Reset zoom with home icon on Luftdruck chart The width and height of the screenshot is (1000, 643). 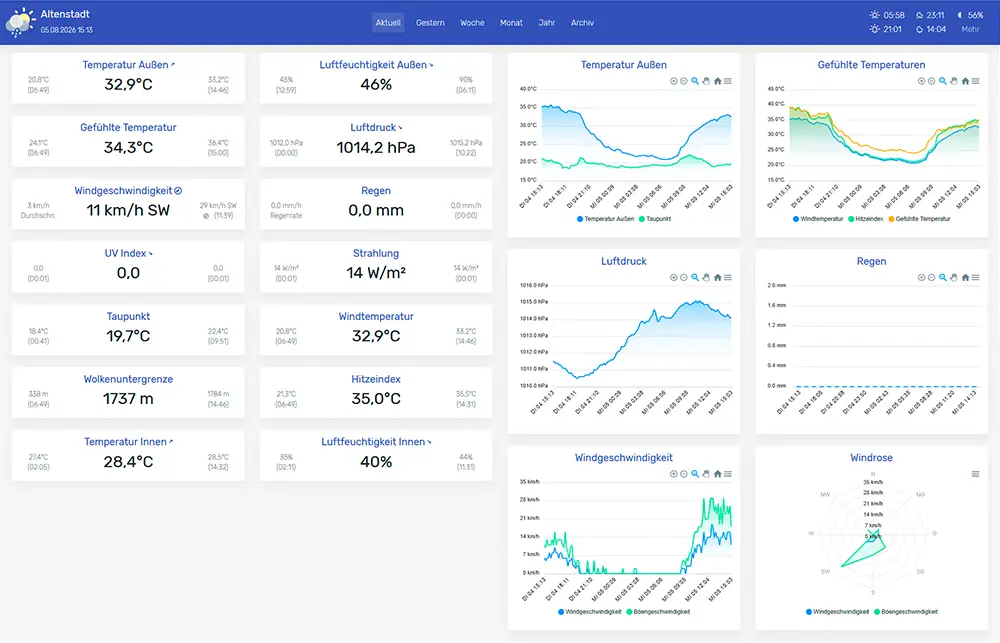(x=717, y=277)
